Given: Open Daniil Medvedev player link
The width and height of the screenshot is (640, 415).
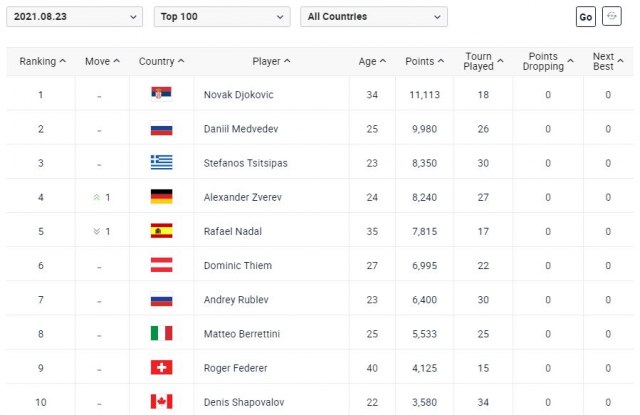Looking at the screenshot, I should click(241, 129).
